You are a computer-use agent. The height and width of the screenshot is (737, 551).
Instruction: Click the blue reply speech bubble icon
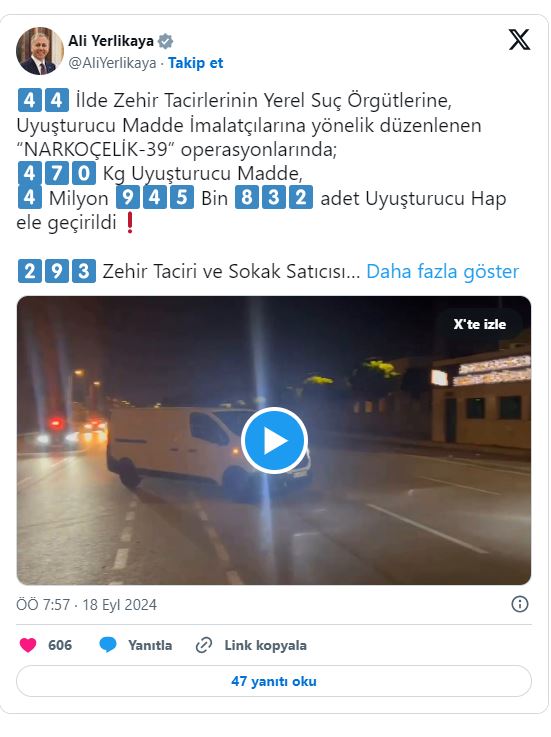point(108,645)
